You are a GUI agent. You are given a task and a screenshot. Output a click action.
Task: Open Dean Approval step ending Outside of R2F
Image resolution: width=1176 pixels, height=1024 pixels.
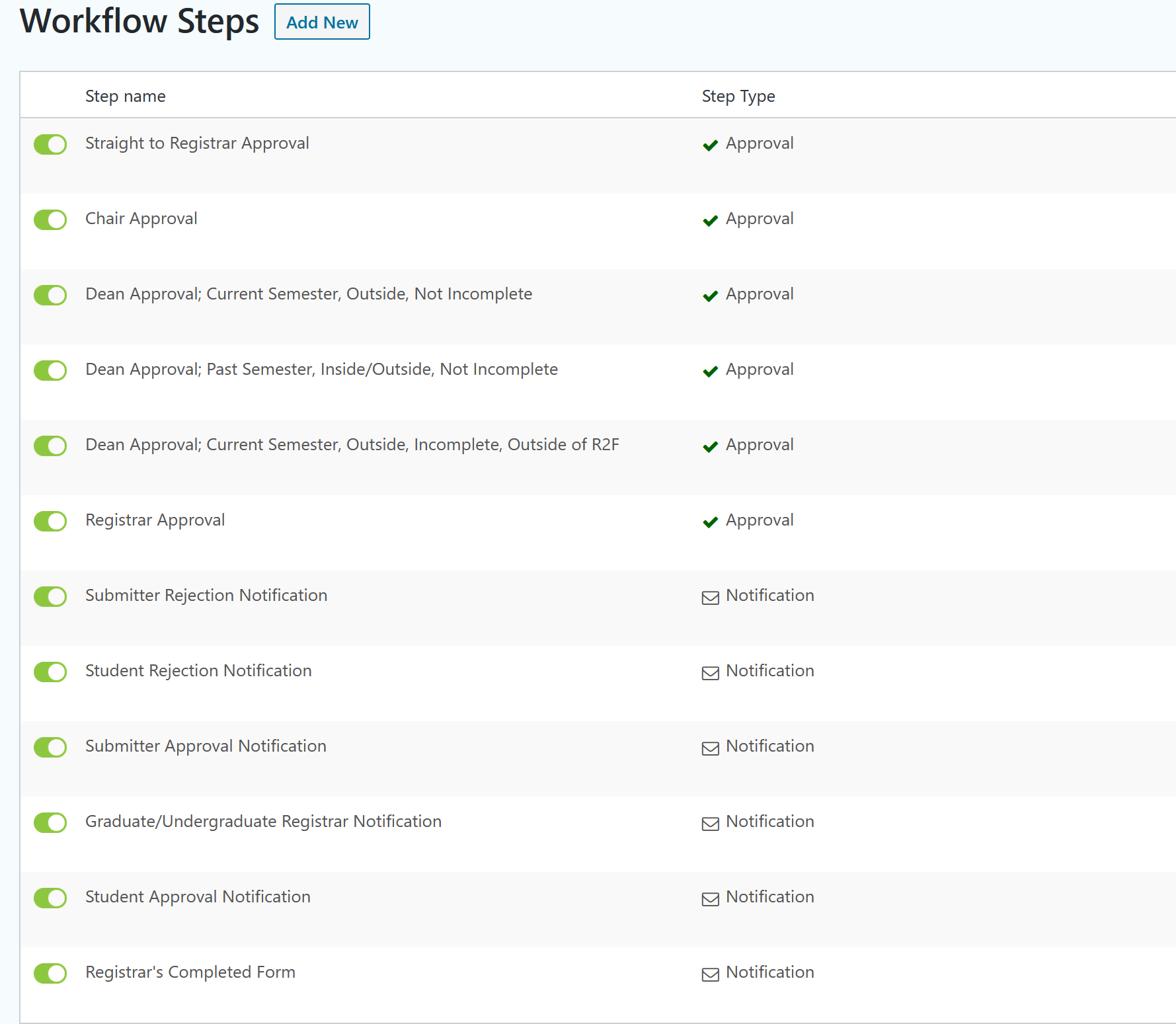(x=352, y=445)
